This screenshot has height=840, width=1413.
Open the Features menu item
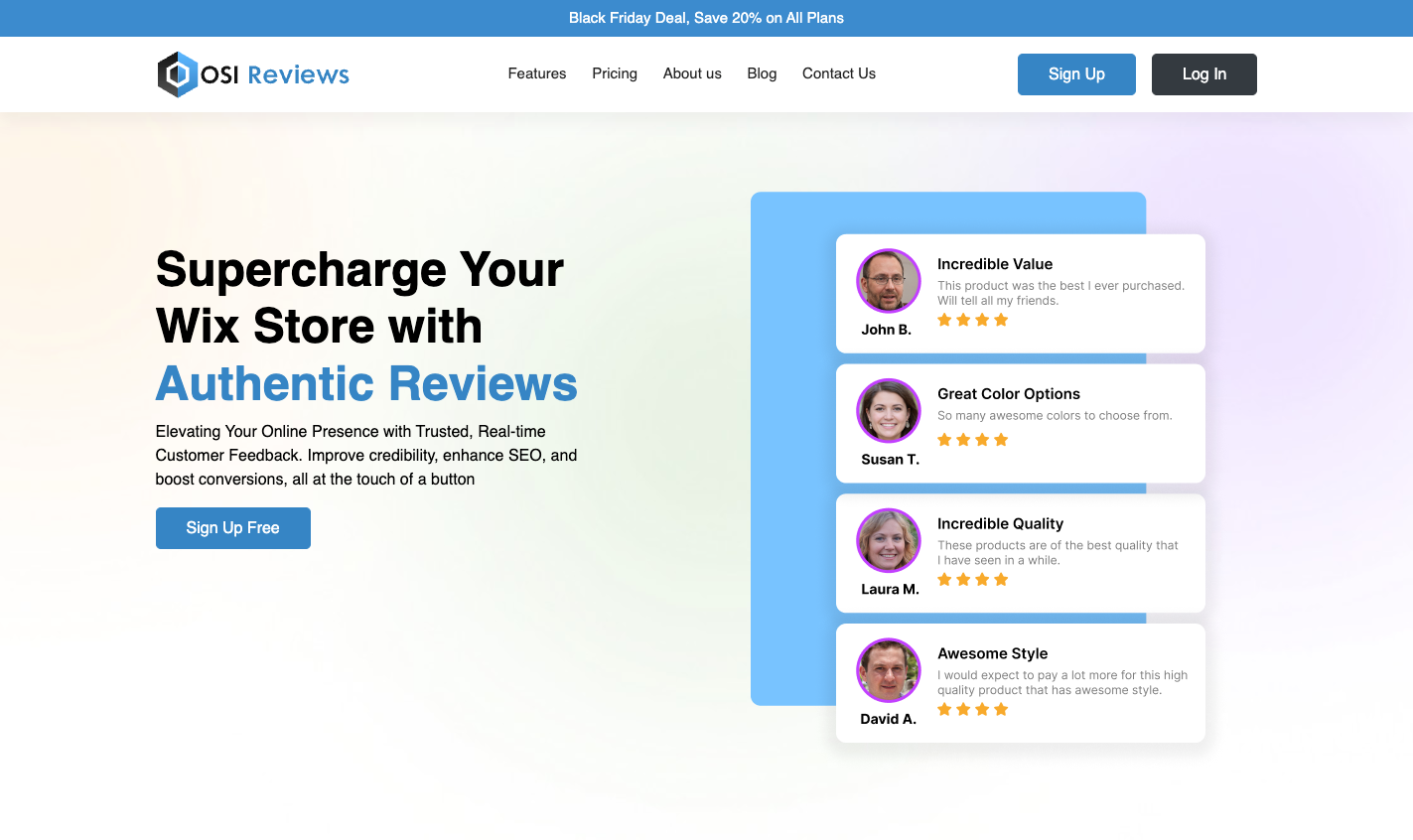click(537, 73)
